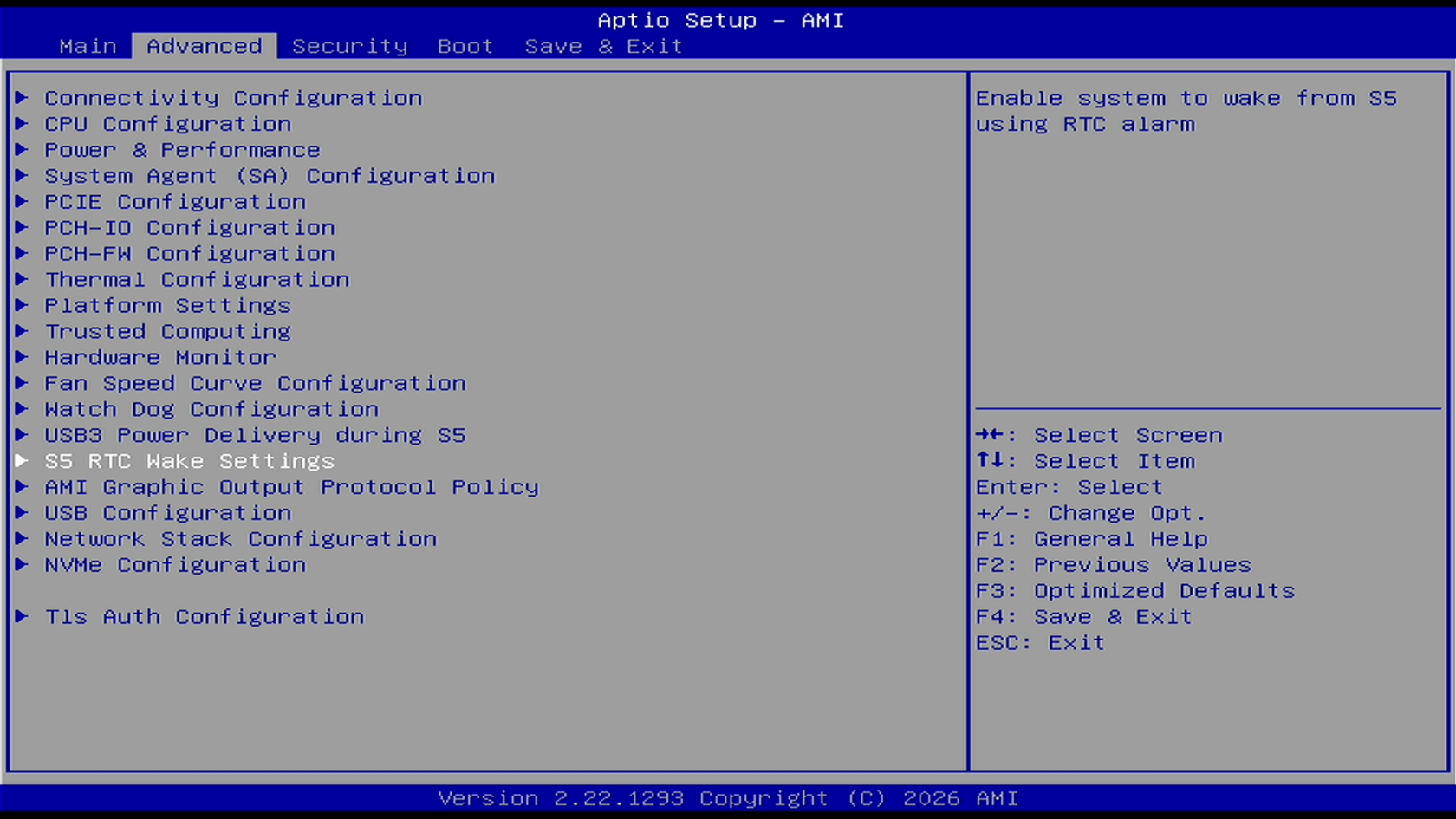Switch to the Main tab

[x=88, y=46]
